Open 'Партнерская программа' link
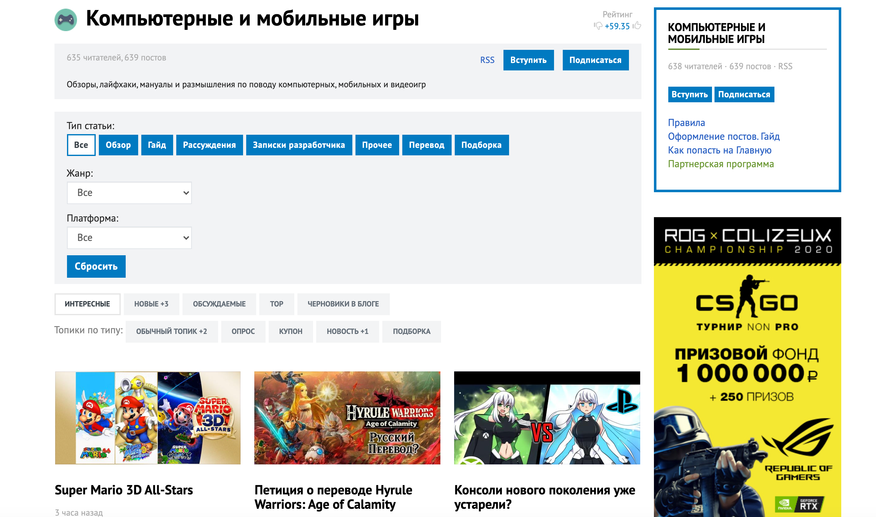876x517 pixels. tap(721, 164)
